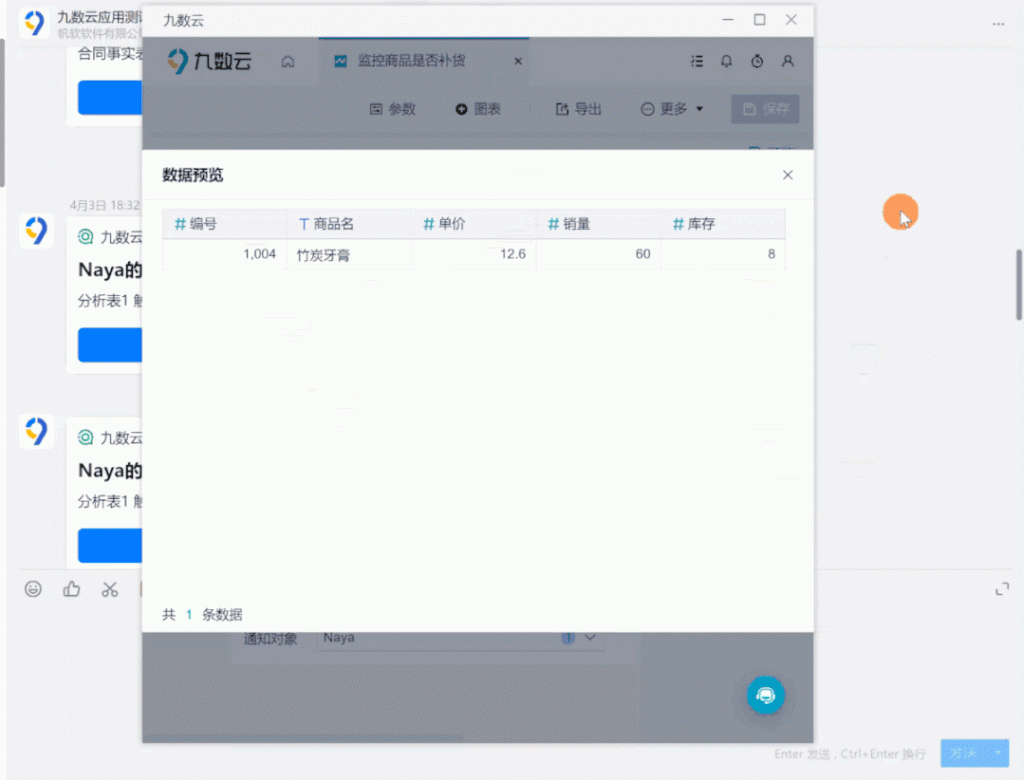Open the emoji picker in chat toolbar
1024x780 pixels.
(x=33, y=589)
